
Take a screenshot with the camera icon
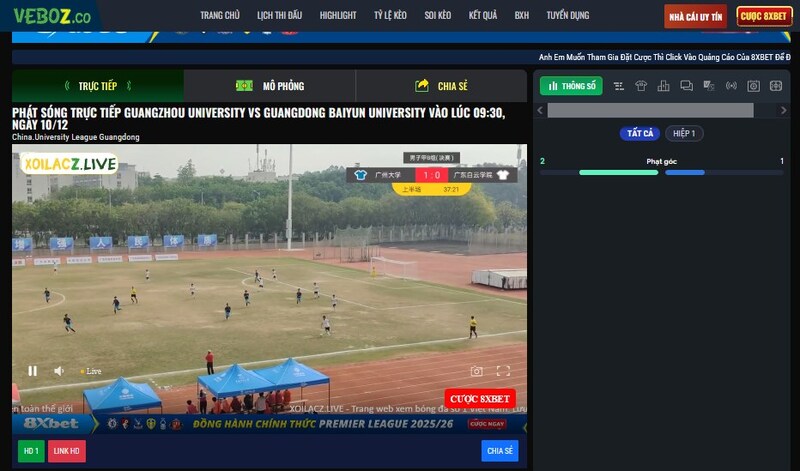(477, 371)
